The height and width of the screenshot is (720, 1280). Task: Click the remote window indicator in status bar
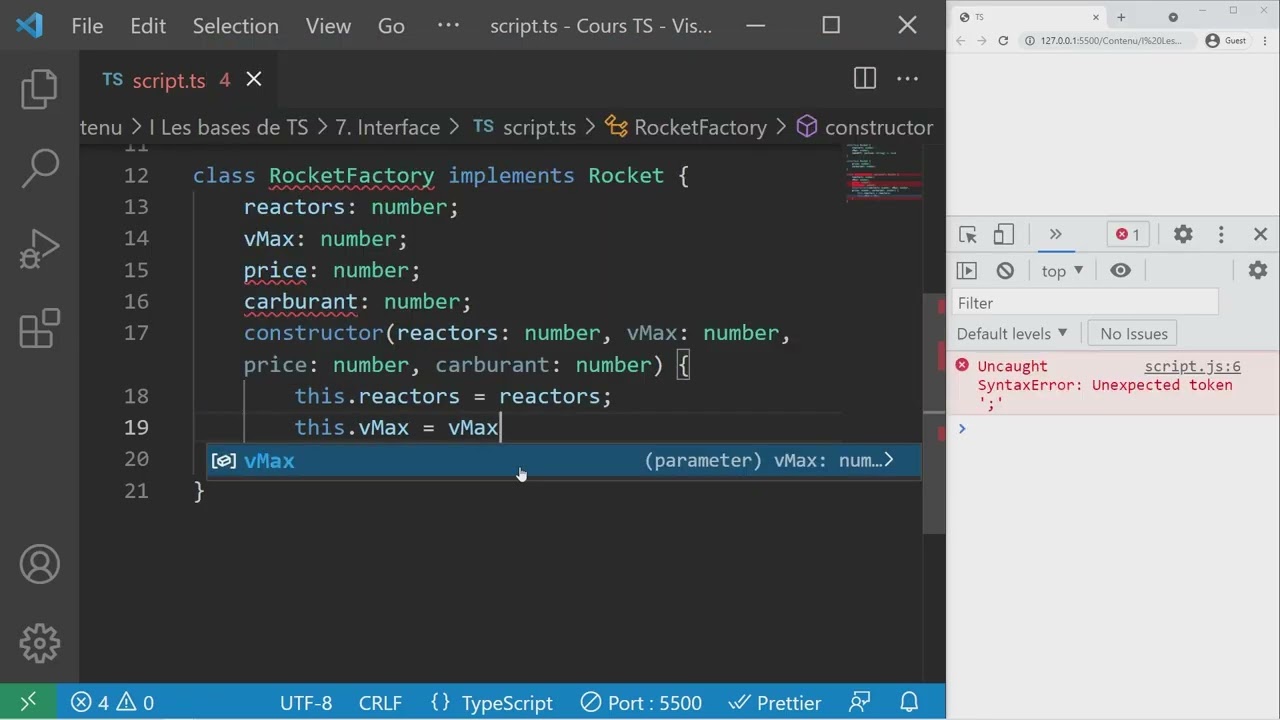pos(28,702)
